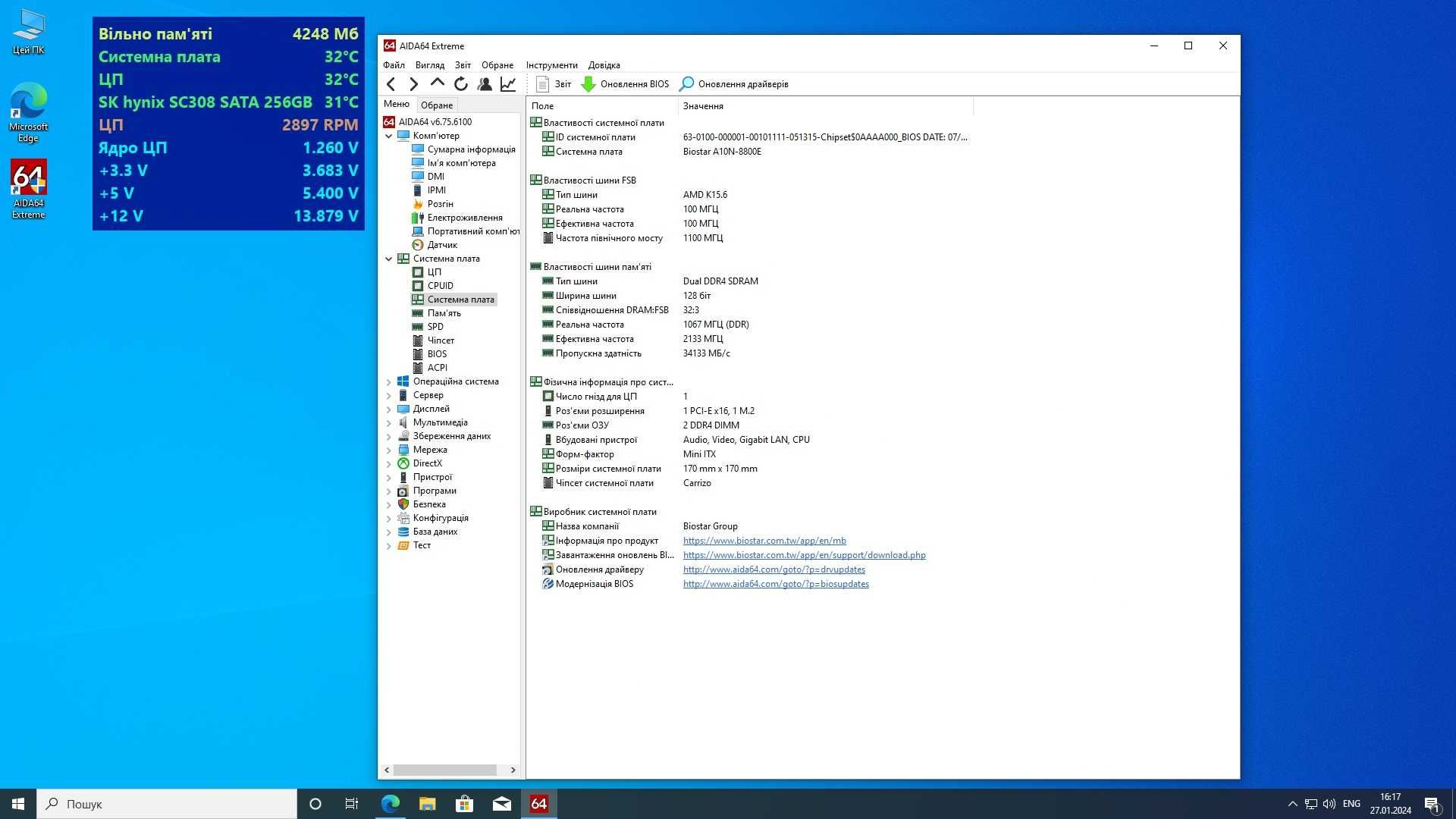The width and height of the screenshot is (1456, 819).
Task: Click the Task View taskbar icon
Action: (351, 804)
